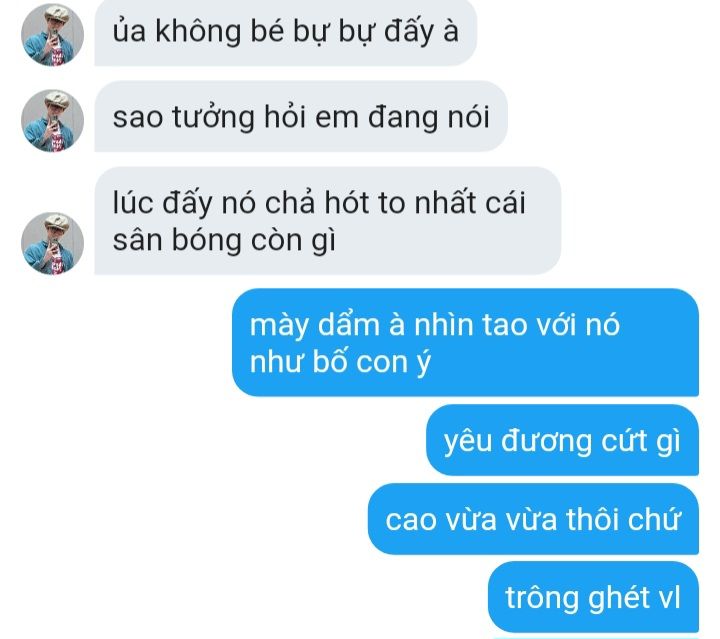This screenshot has height=639, width=720.
Task: Select the "ủa không bé bự bự đấy à" bubble
Action: [x=286, y=32]
